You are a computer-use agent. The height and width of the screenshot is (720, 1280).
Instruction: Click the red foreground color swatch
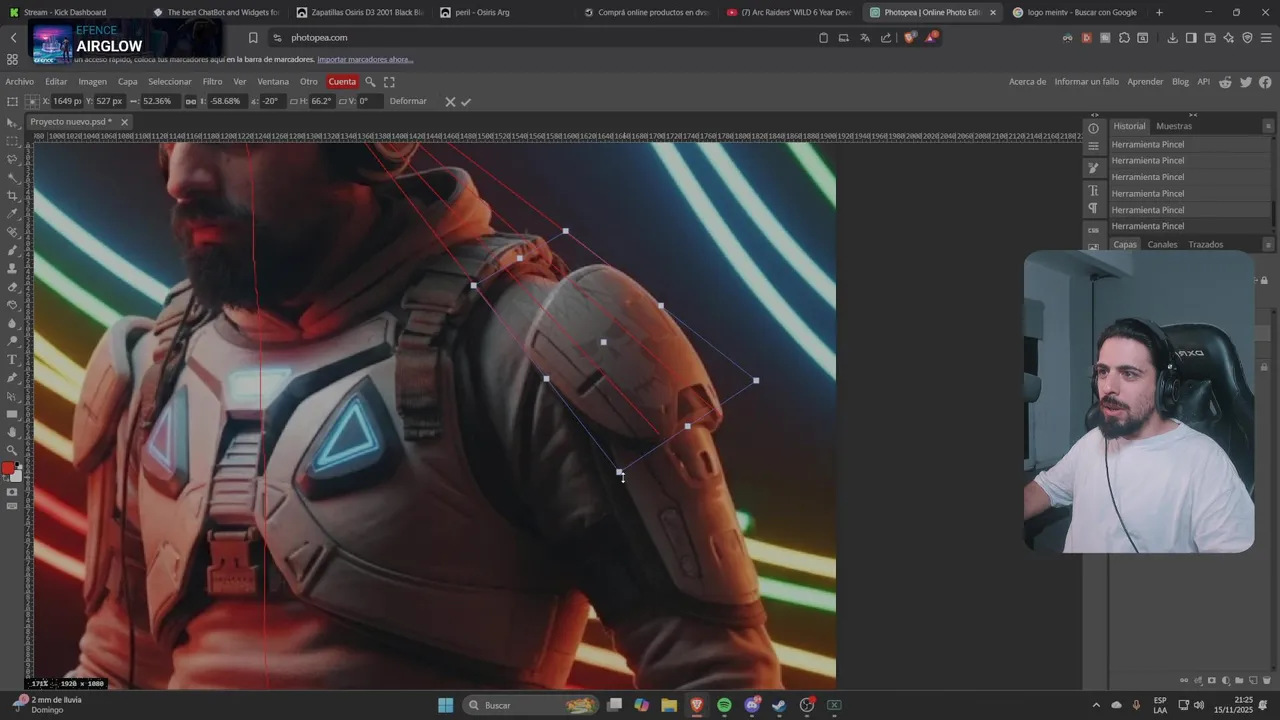point(8,468)
